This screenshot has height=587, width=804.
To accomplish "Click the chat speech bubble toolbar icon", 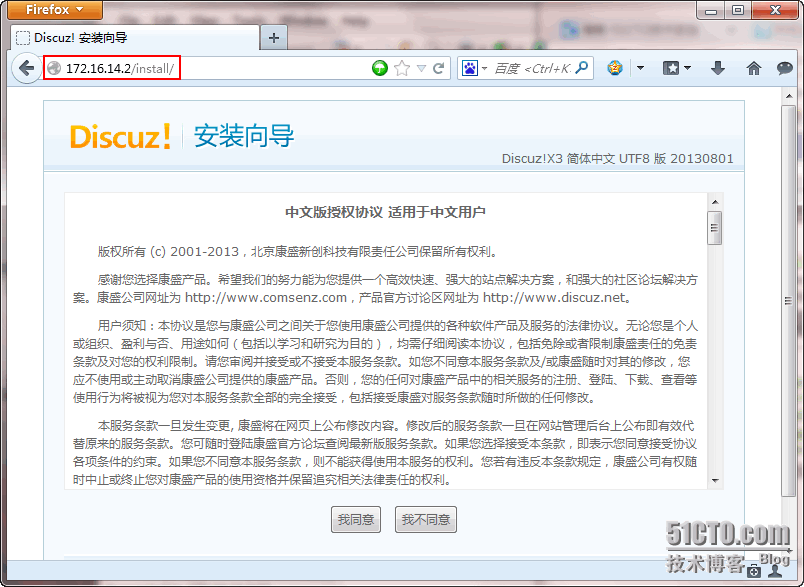I will [785, 68].
